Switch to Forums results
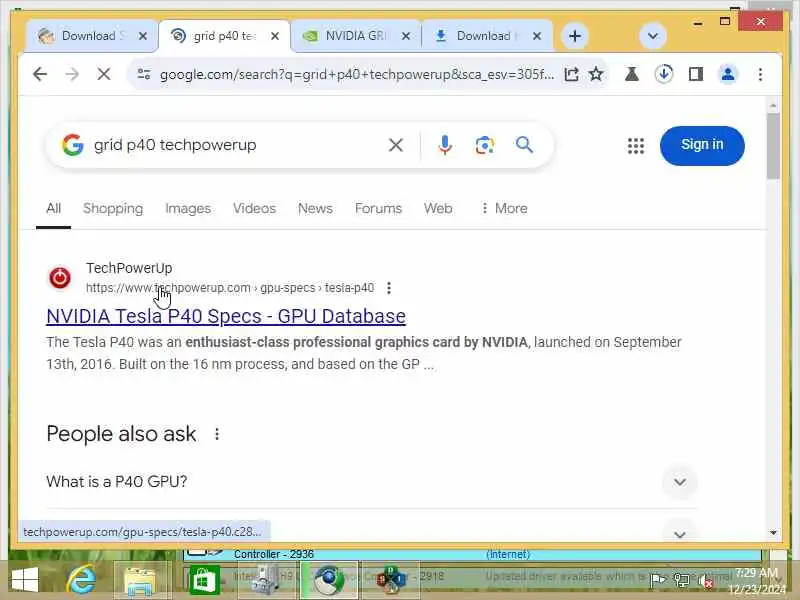 point(379,208)
